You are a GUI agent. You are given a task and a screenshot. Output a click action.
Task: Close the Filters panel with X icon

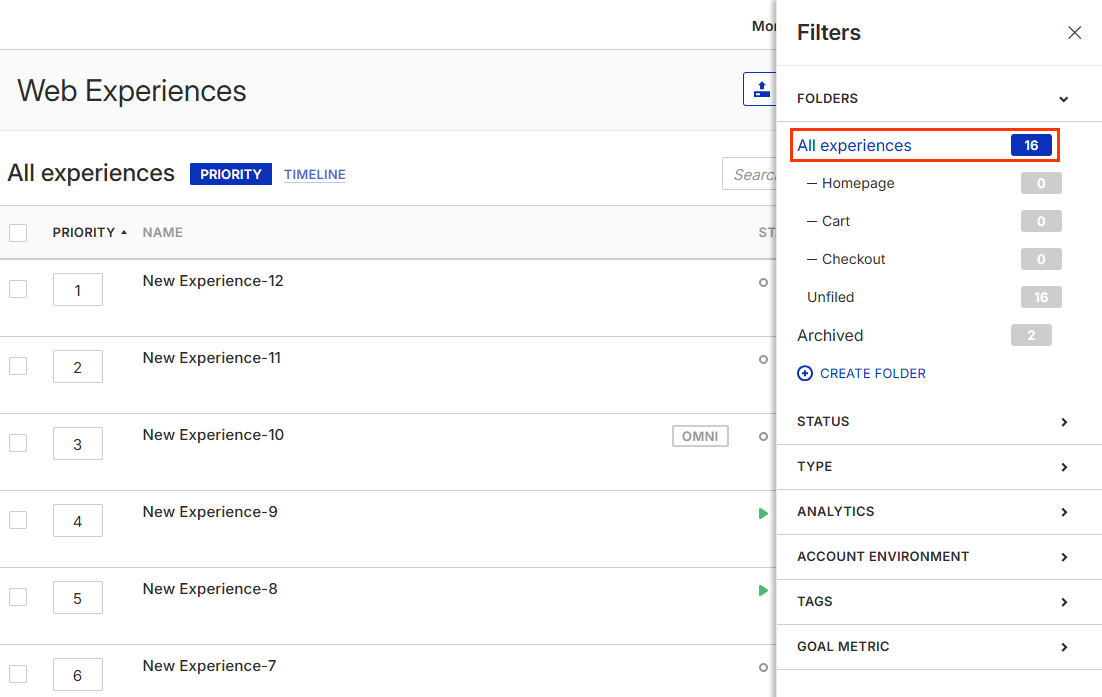click(x=1074, y=33)
